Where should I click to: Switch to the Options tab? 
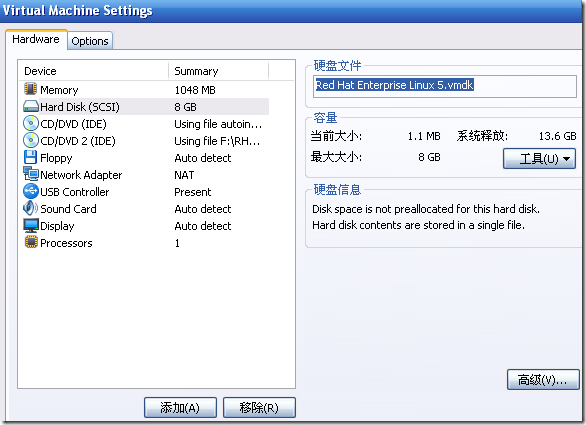[90, 41]
